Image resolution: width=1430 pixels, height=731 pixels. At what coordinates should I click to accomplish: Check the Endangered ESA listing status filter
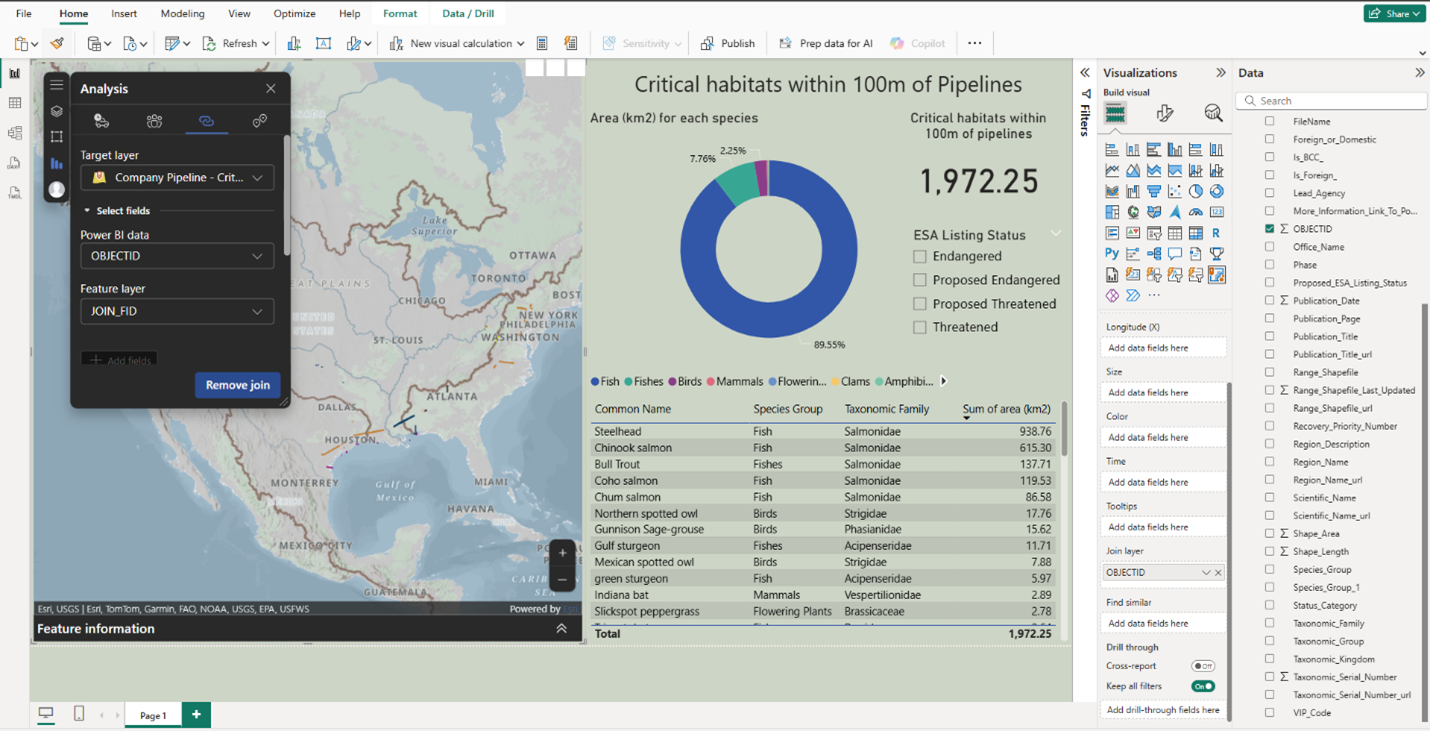(x=919, y=256)
